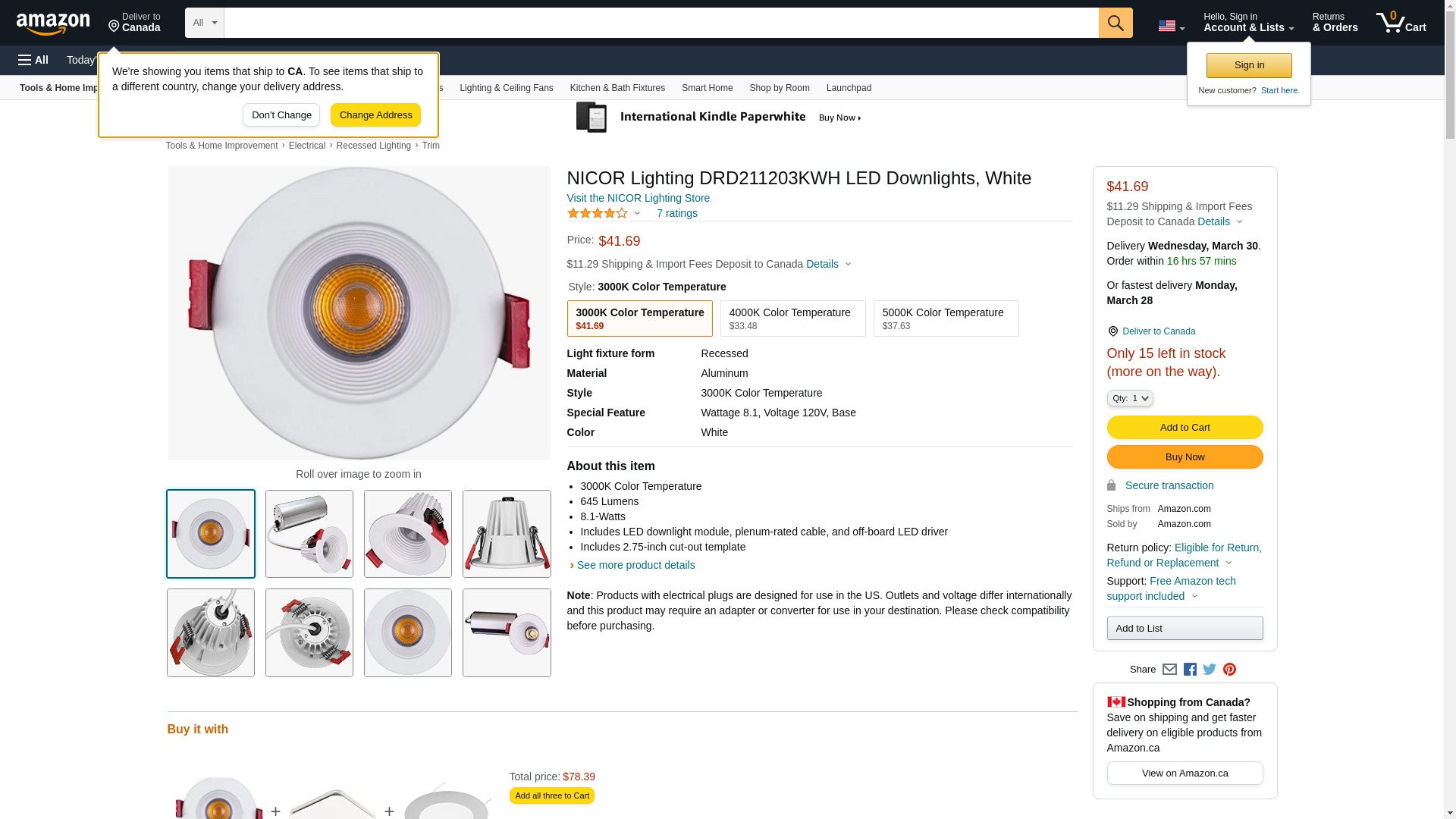Image resolution: width=1456 pixels, height=819 pixels.
Task: Click the search input field
Action: 661,23
